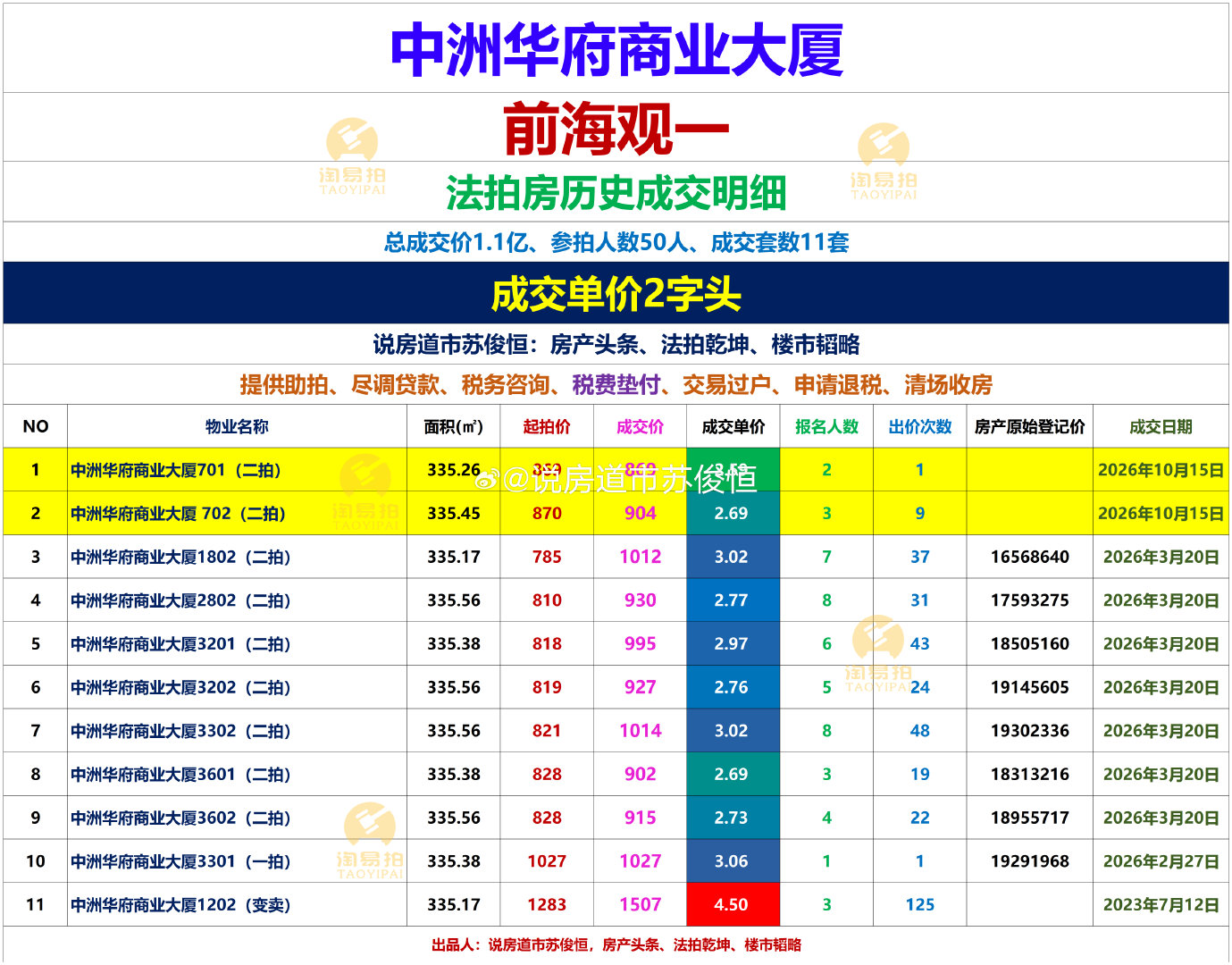The image size is (1232, 965).
Task: Click the 成交单价 column header
Action: 733,426
